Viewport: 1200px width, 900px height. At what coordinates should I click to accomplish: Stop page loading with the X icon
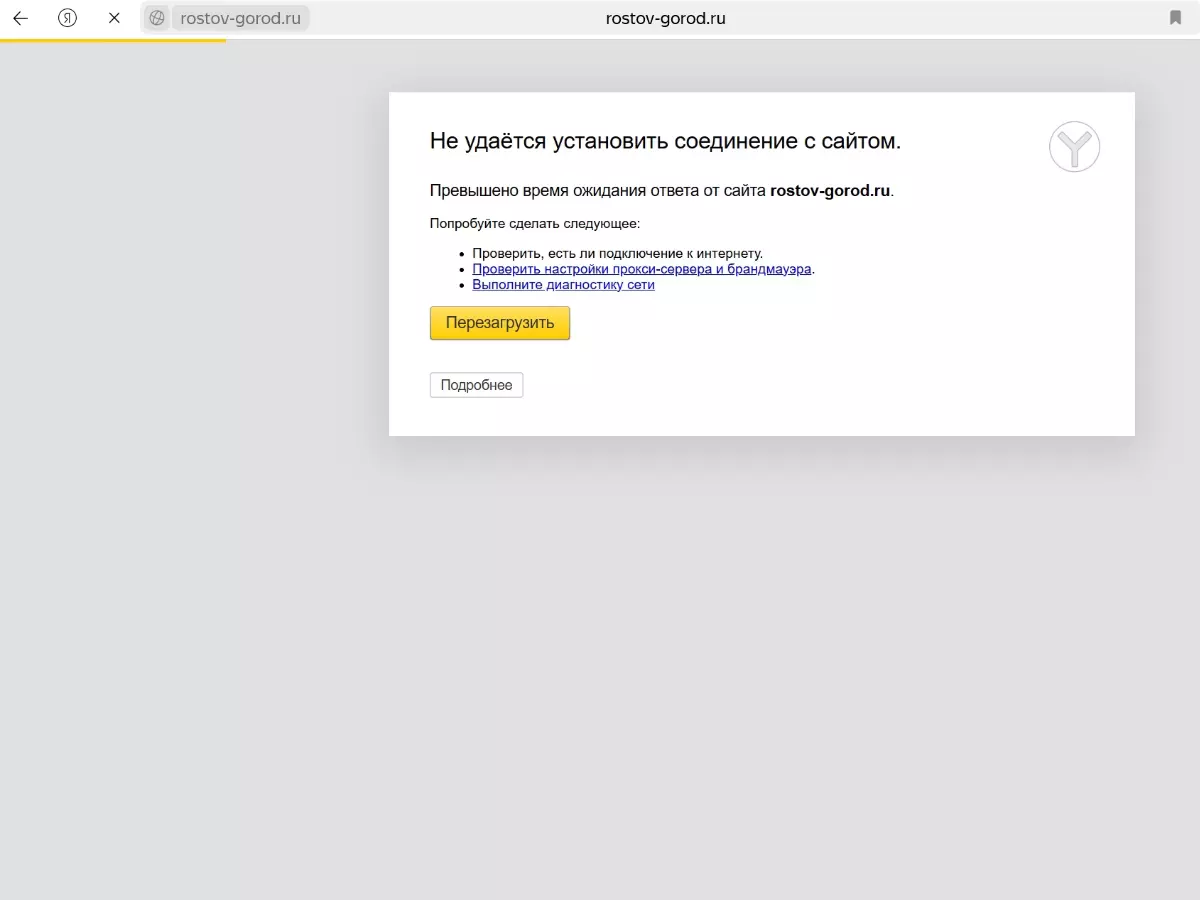point(114,18)
